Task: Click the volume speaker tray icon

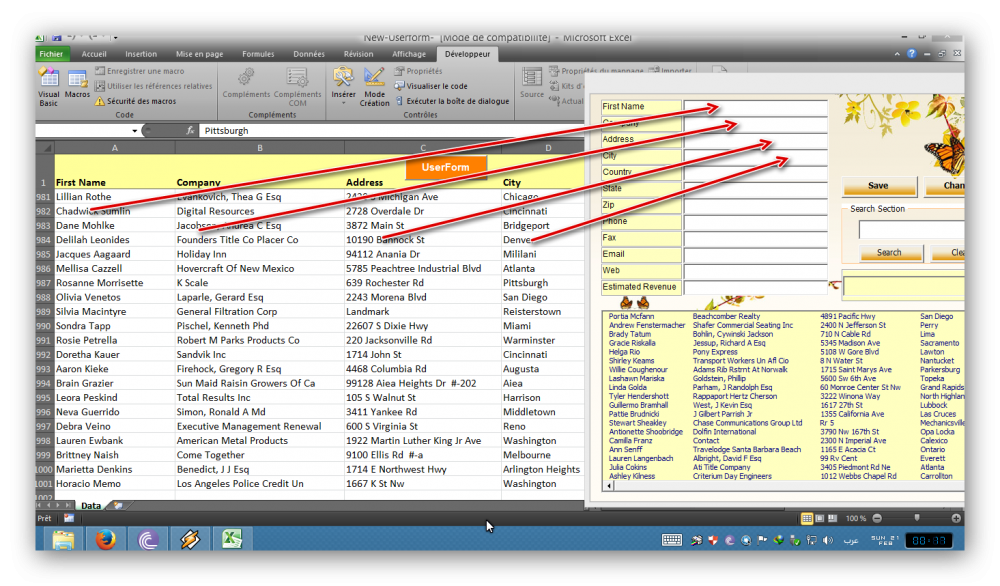Action: pos(828,540)
